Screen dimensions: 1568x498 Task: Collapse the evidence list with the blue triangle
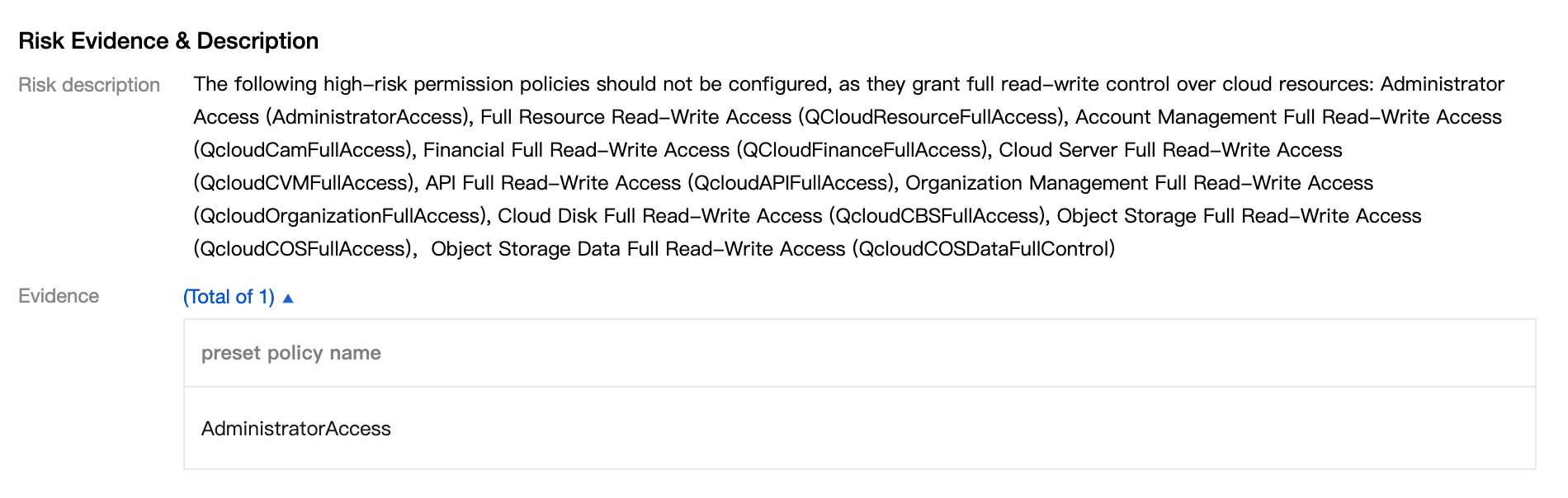(288, 298)
